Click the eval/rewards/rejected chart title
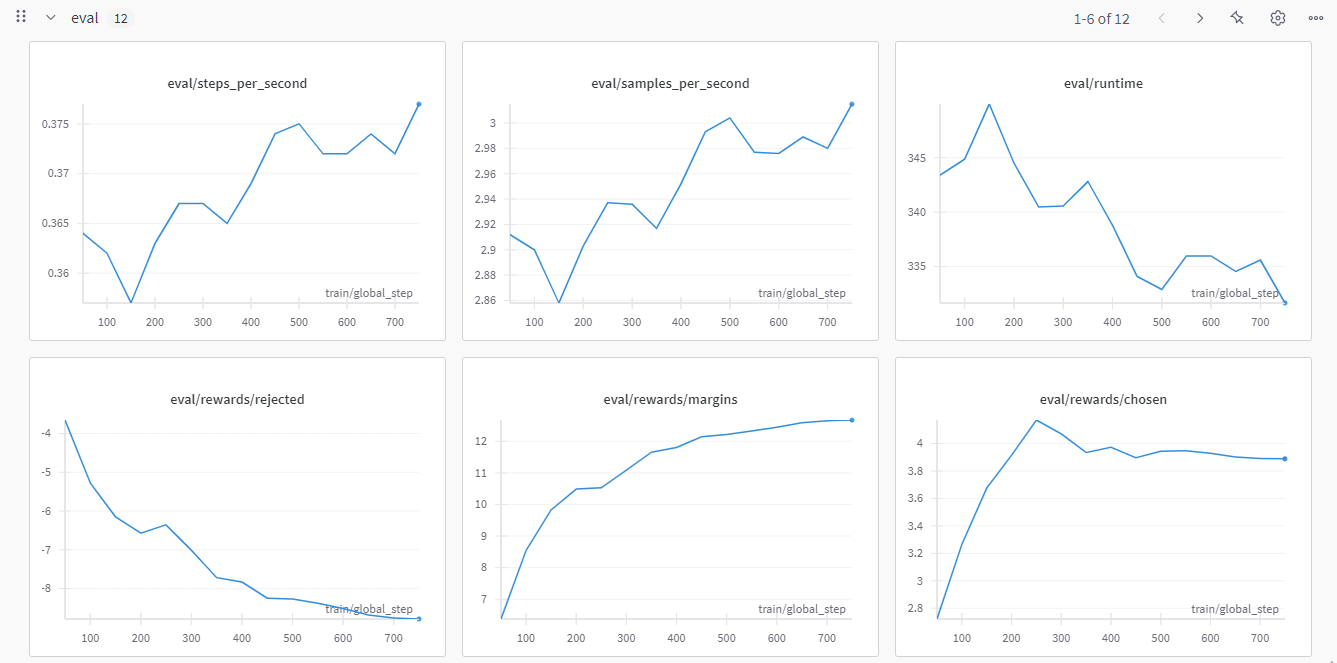This screenshot has width=1337, height=663. click(x=237, y=400)
